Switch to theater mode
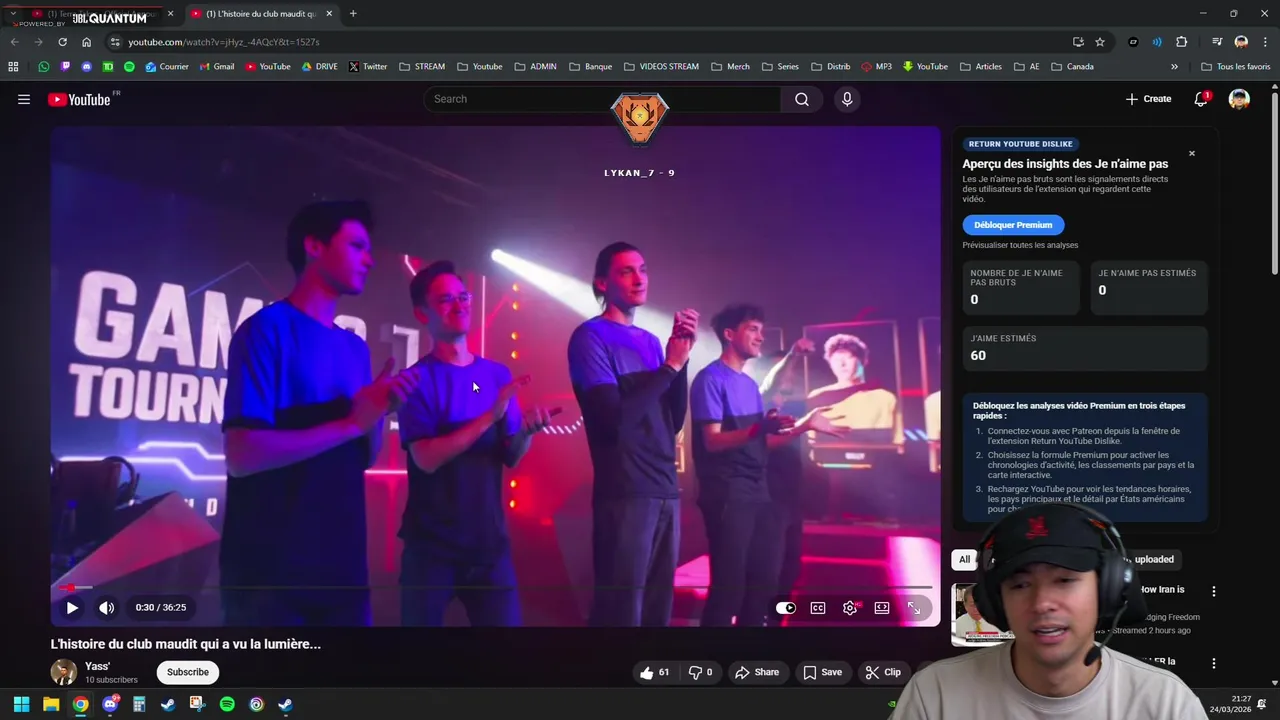Image resolution: width=1280 pixels, height=720 pixels. point(882,608)
